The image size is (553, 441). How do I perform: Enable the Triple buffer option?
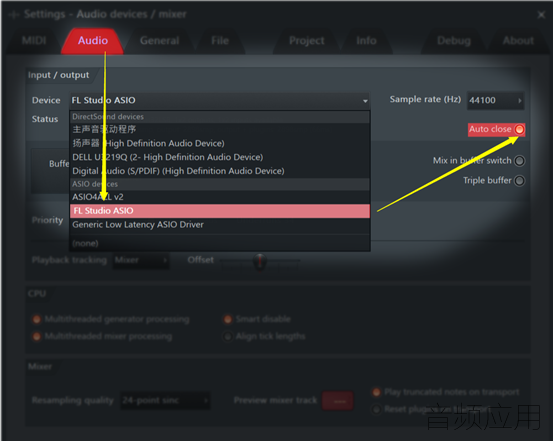tap(519, 181)
